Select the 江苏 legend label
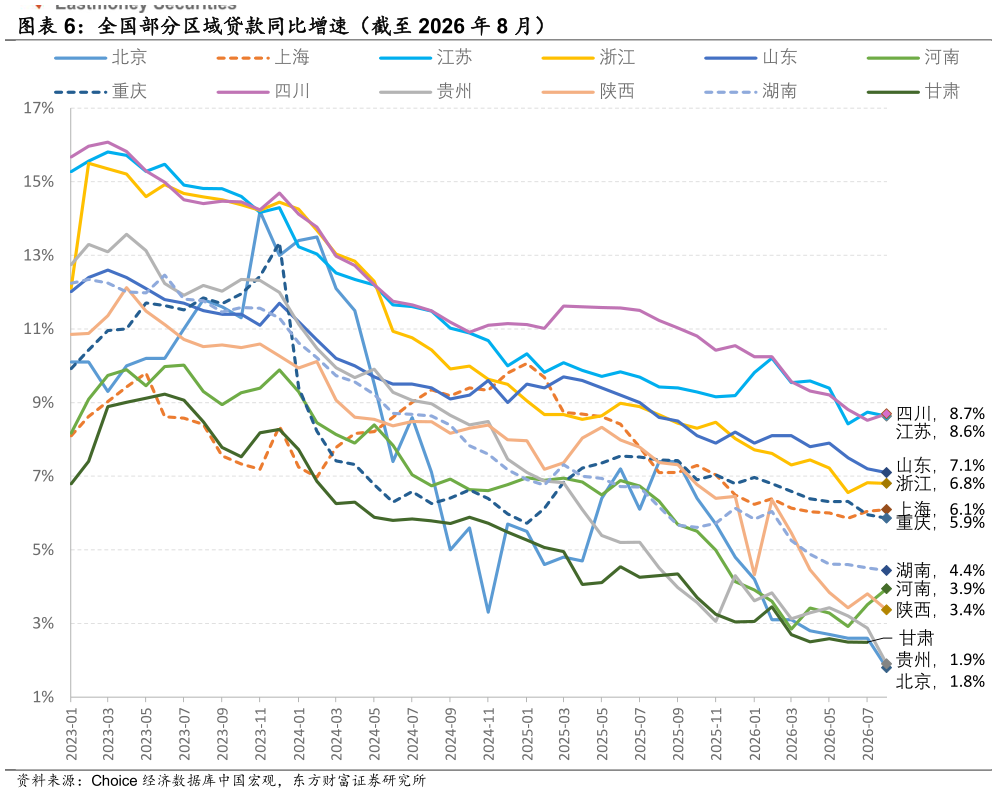The image size is (997, 793). click(454, 57)
